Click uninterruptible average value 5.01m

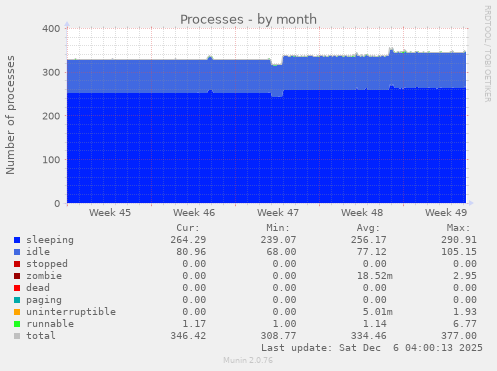click(x=377, y=312)
